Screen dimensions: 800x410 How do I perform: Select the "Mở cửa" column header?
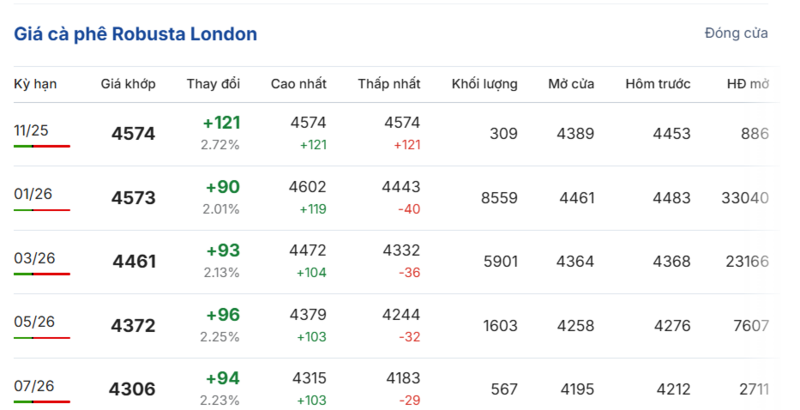click(571, 84)
